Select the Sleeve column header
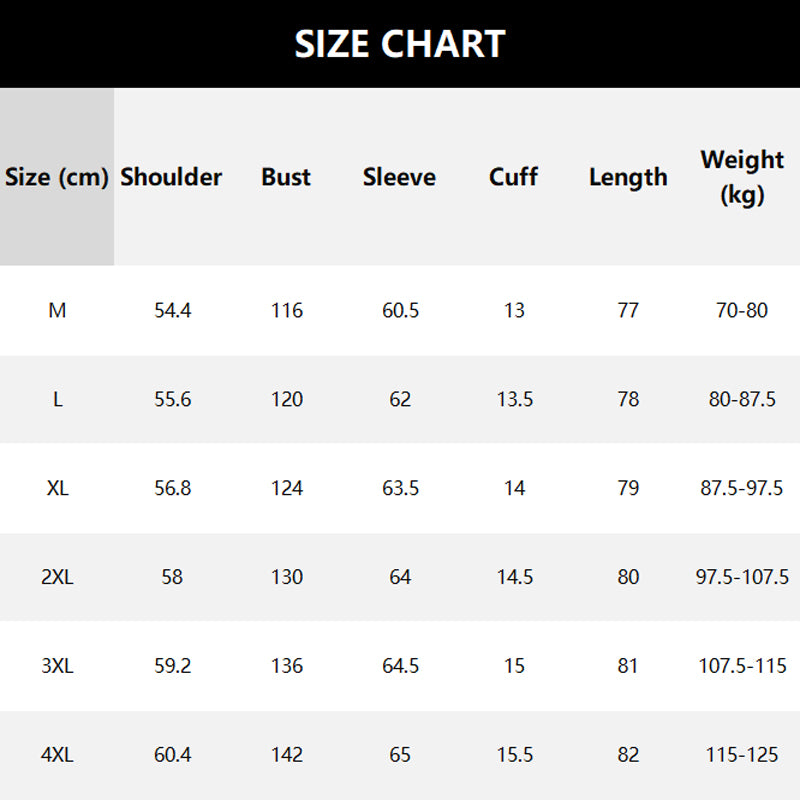 coord(400,177)
